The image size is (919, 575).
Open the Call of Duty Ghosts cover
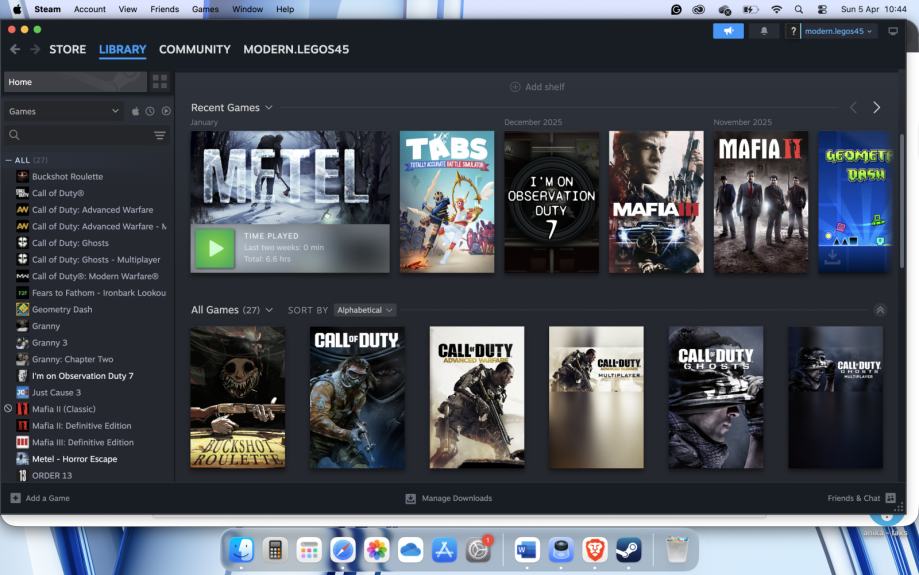click(716, 397)
